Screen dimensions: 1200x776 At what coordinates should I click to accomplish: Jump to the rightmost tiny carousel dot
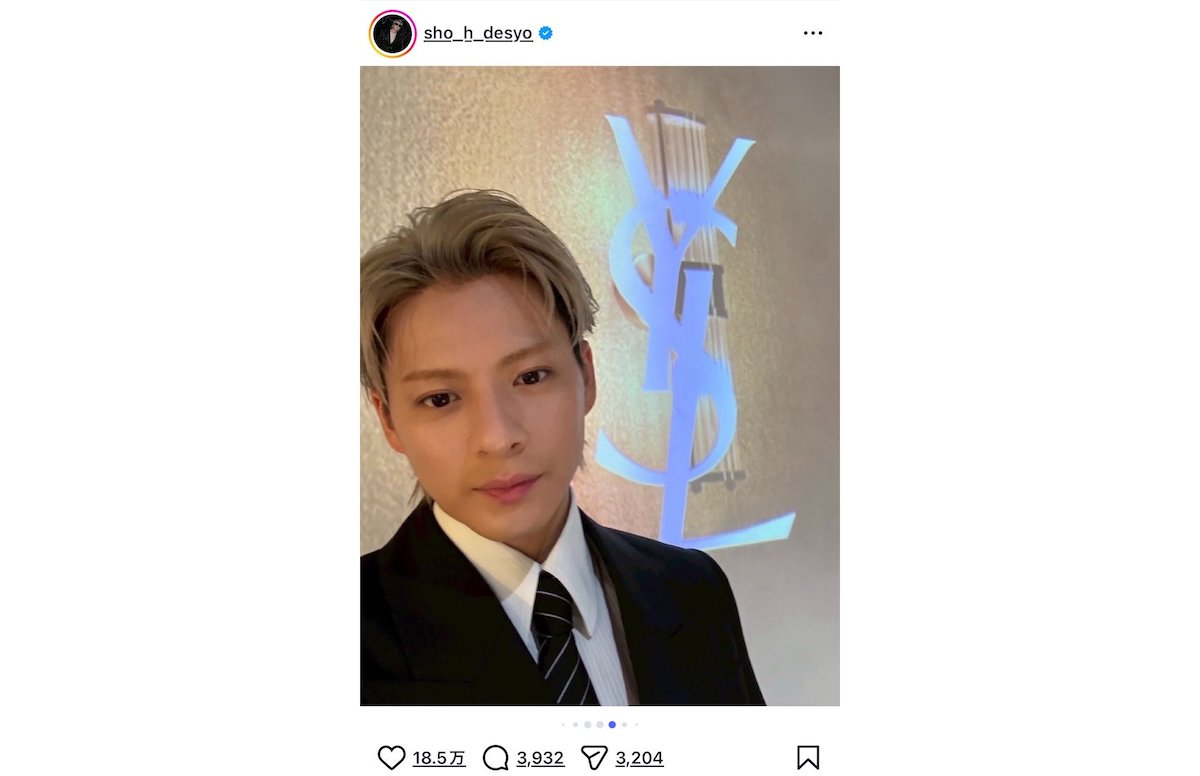[x=636, y=725]
